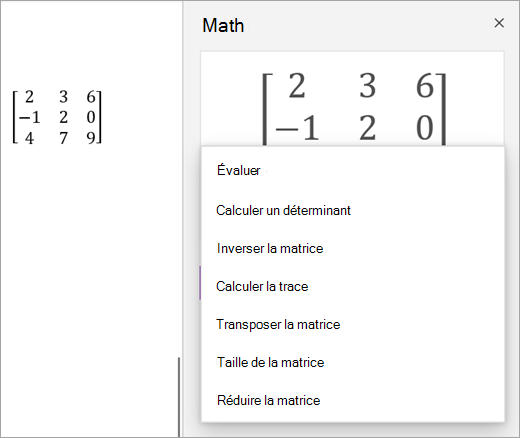520x438 pixels.
Task: Click the purple selection bar beside dropdown
Action: [200, 283]
